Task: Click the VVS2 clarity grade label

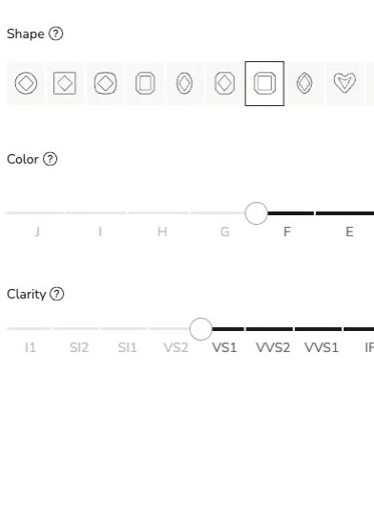Action: coord(273,348)
